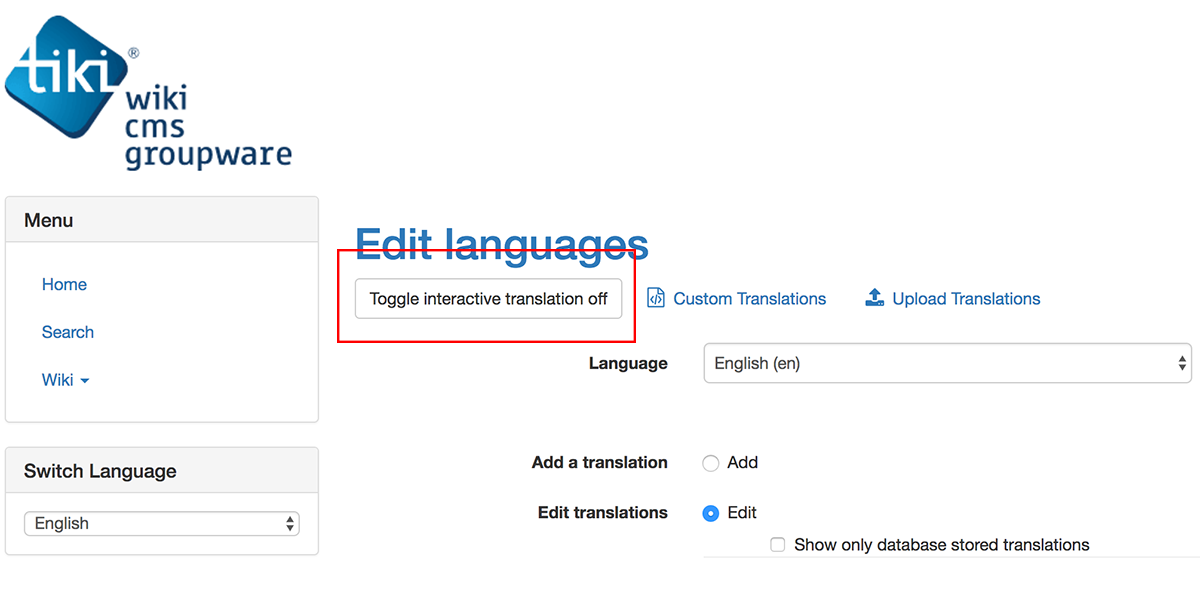Select the Edit translations radio button
1200x615 pixels.
[711, 513]
